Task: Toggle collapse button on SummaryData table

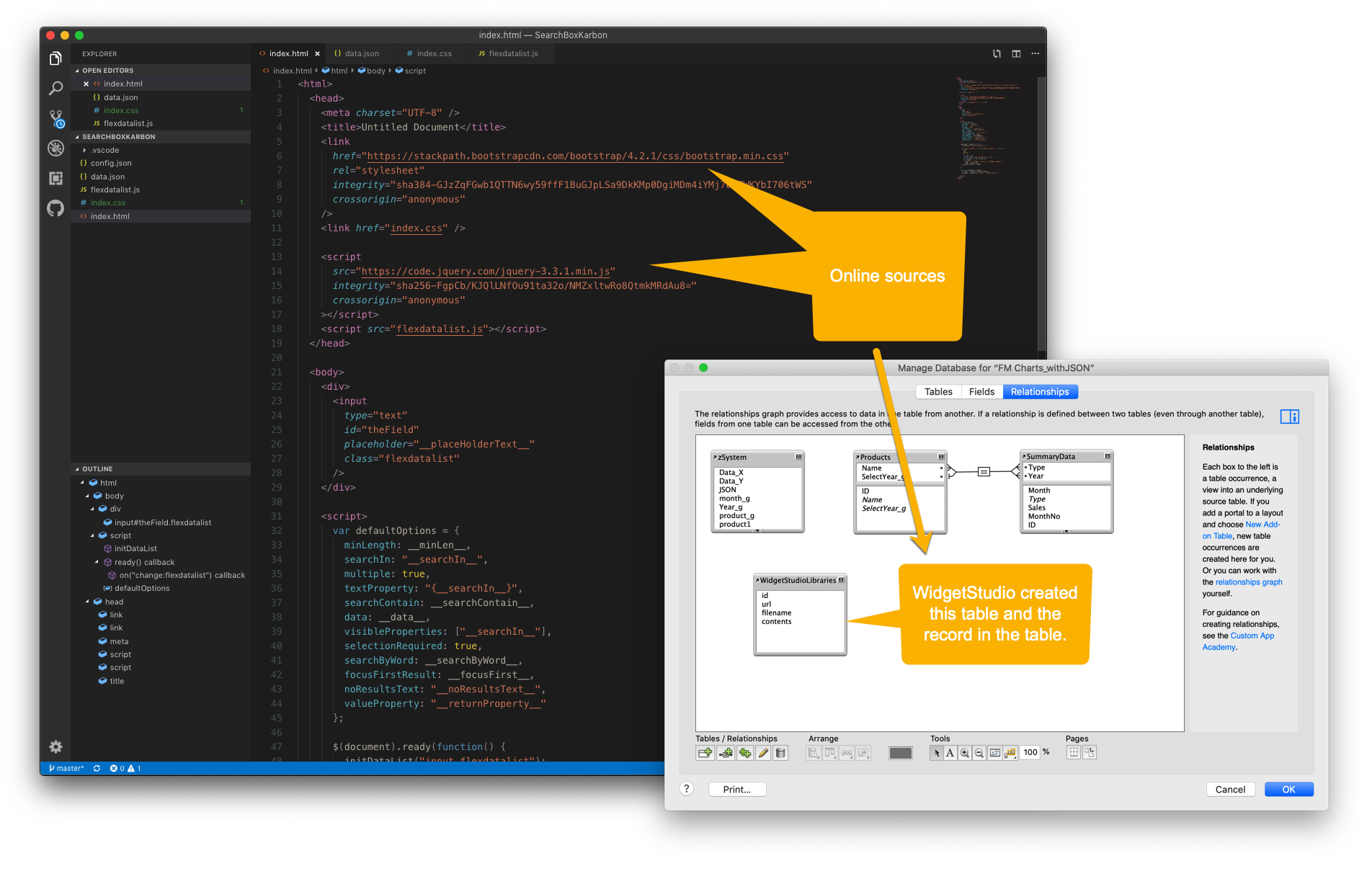Action: [x=1108, y=456]
